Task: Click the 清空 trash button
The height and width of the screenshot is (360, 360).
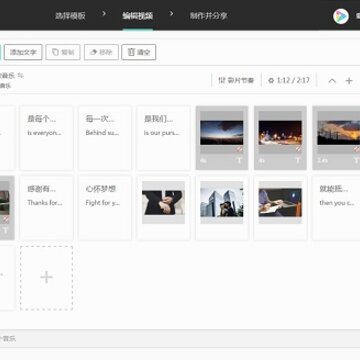Action: click(x=139, y=52)
